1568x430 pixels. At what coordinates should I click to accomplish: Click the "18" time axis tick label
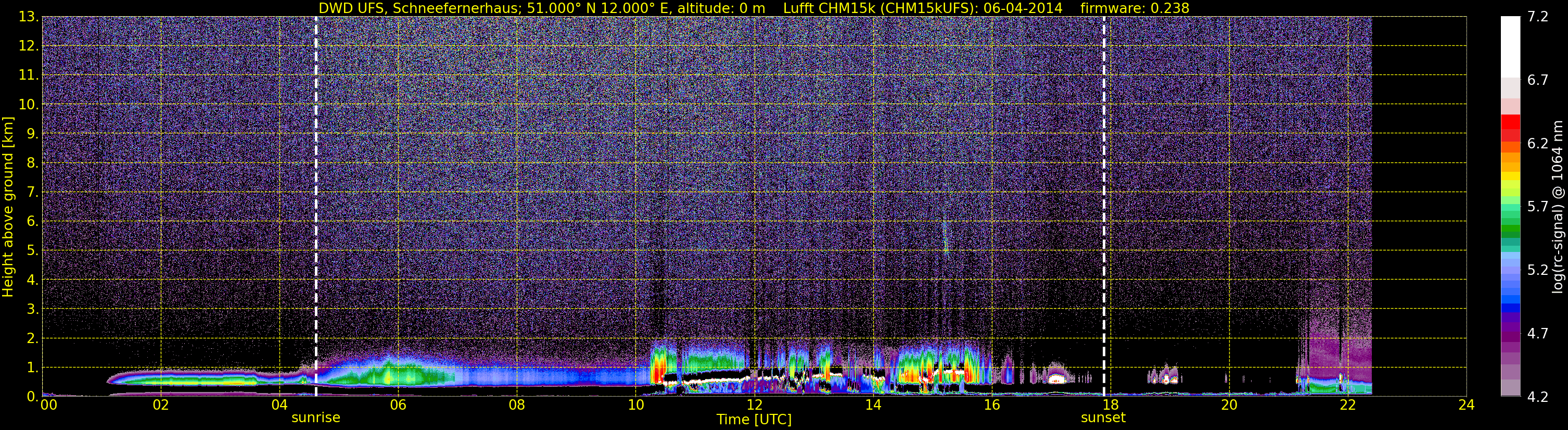tap(1110, 405)
